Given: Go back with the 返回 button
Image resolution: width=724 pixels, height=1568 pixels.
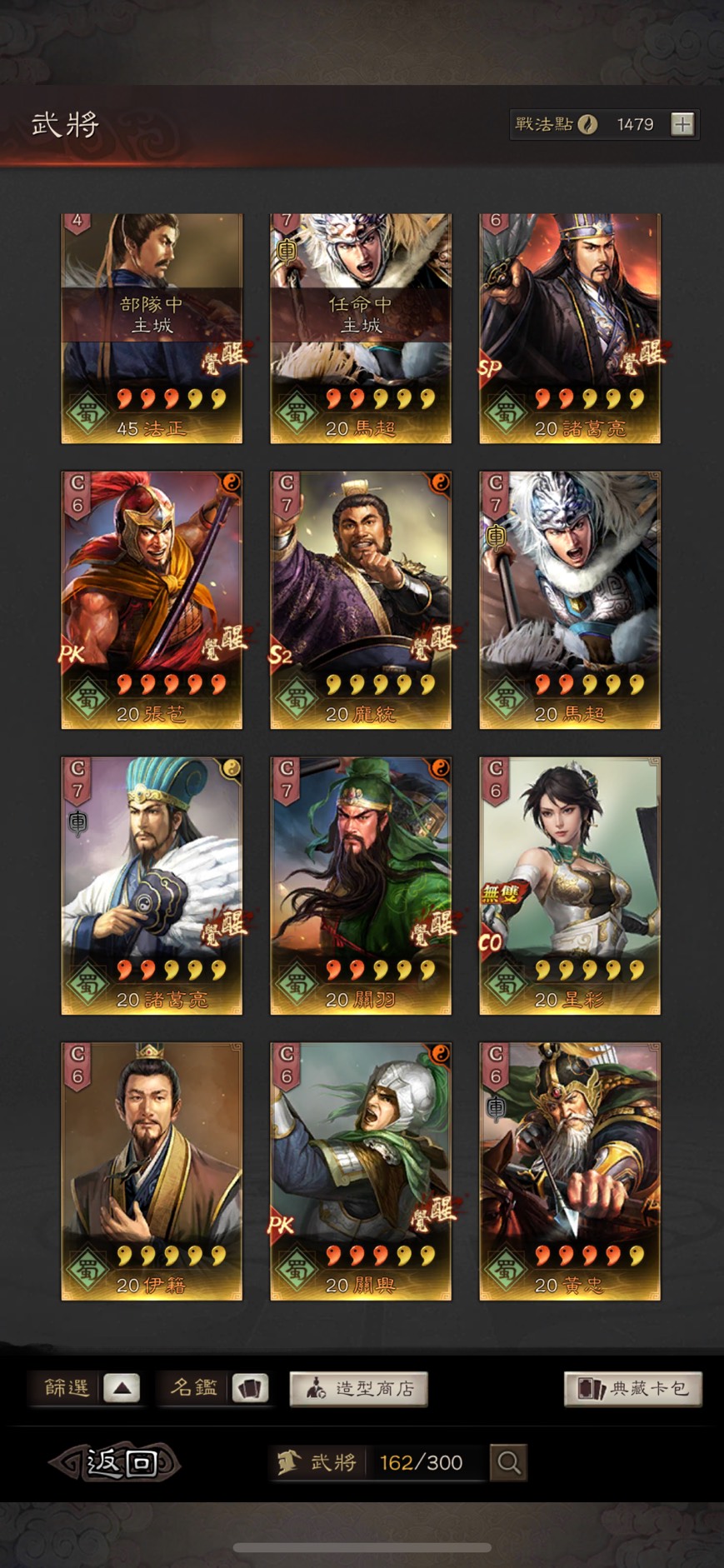Looking at the screenshot, I should pyautogui.click(x=115, y=1462).
